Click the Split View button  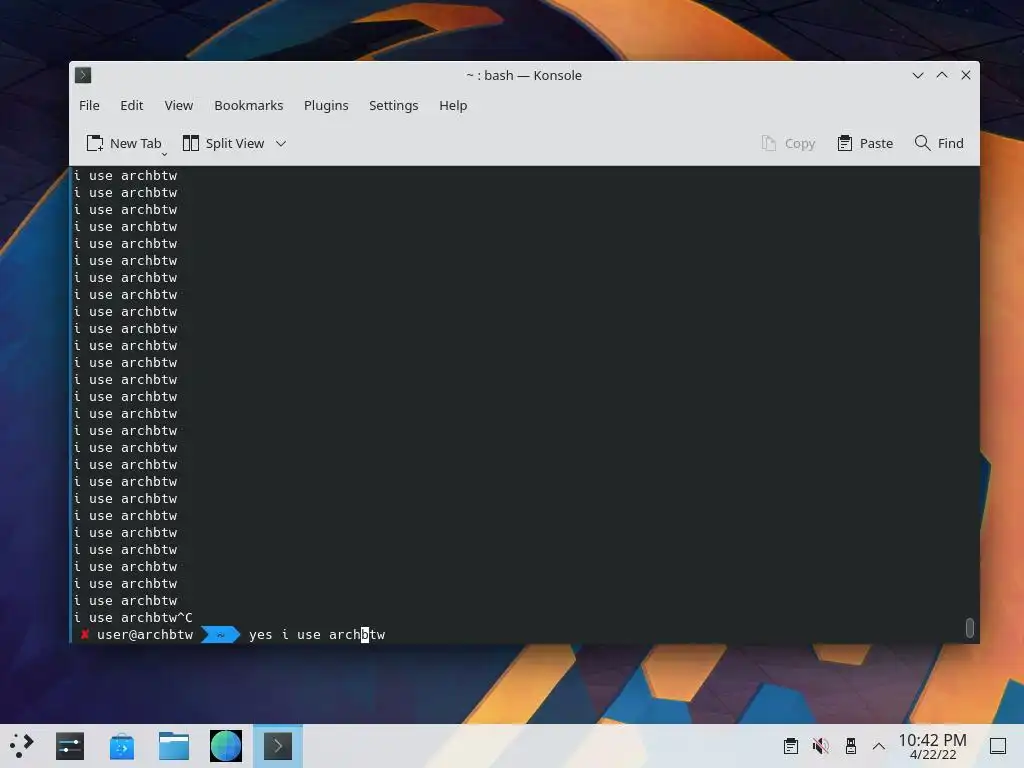[223, 143]
